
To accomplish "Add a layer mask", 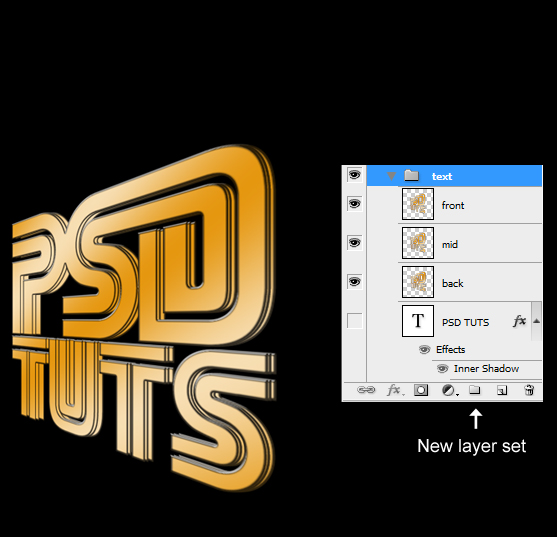I will tap(421, 390).
